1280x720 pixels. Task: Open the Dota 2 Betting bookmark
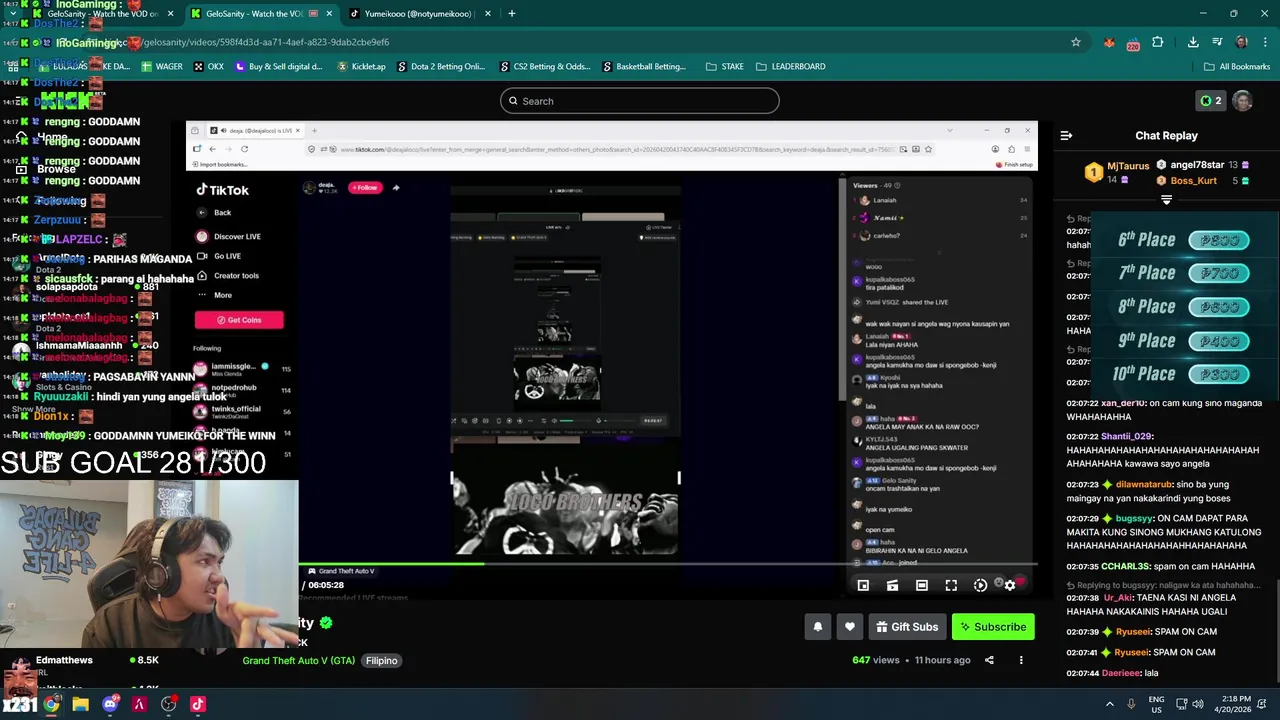point(441,67)
